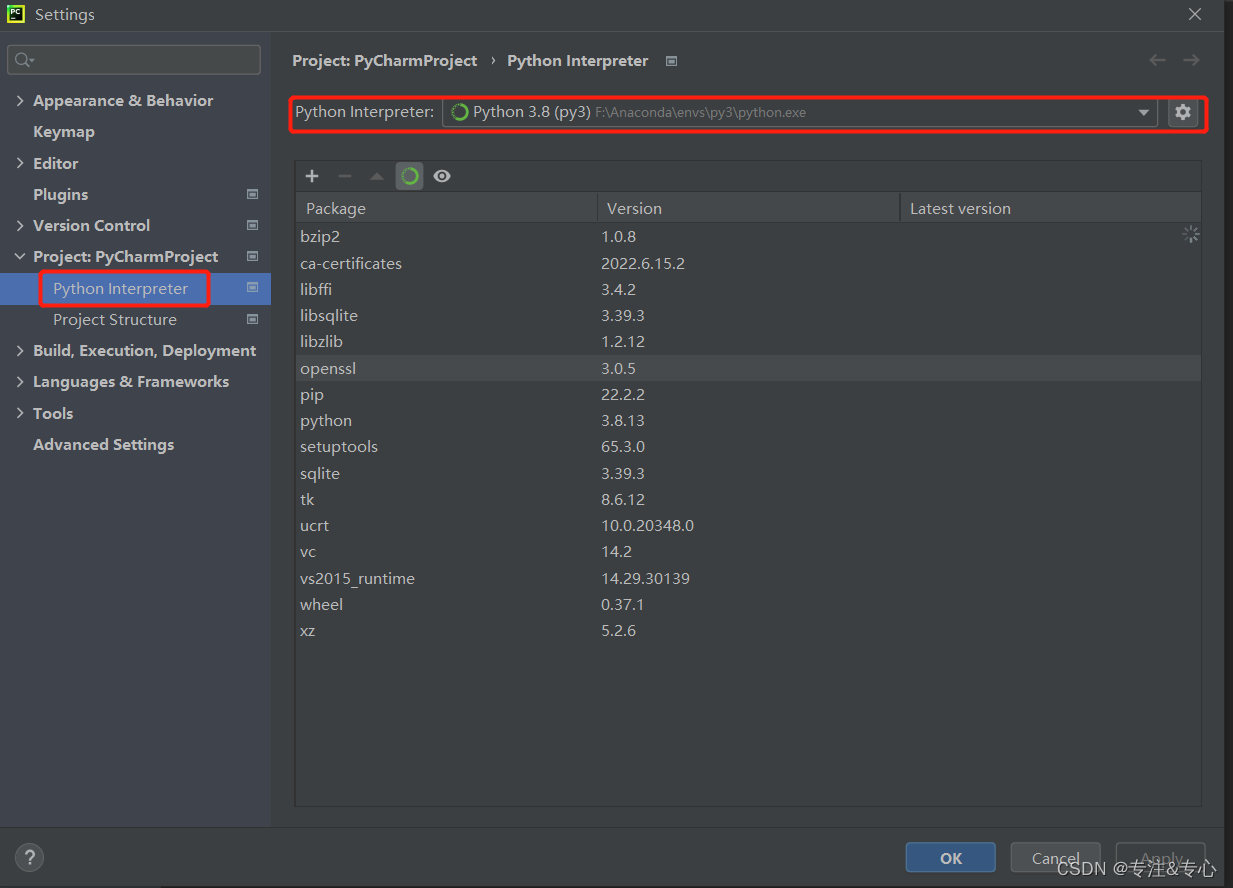Click the help question mark button
Image resolution: width=1233 pixels, height=888 pixels.
point(30,857)
